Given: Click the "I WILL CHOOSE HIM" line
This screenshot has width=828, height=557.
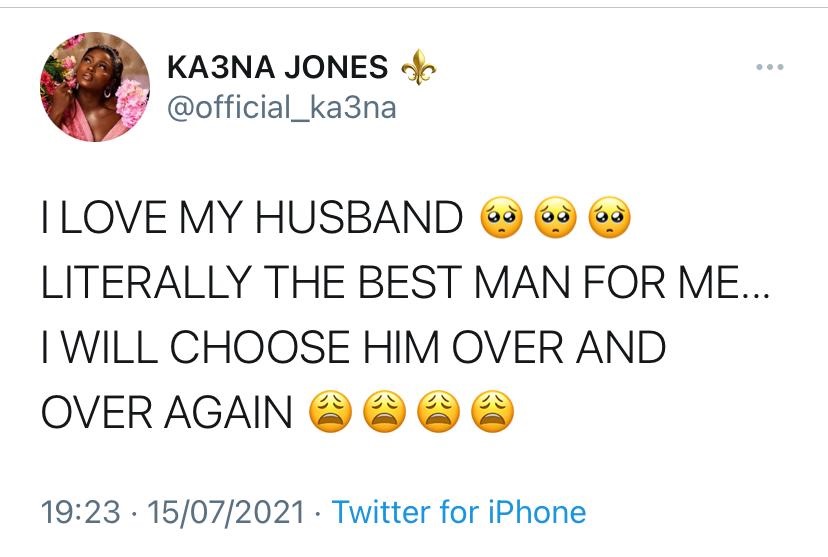Looking at the screenshot, I should [270, 347].
